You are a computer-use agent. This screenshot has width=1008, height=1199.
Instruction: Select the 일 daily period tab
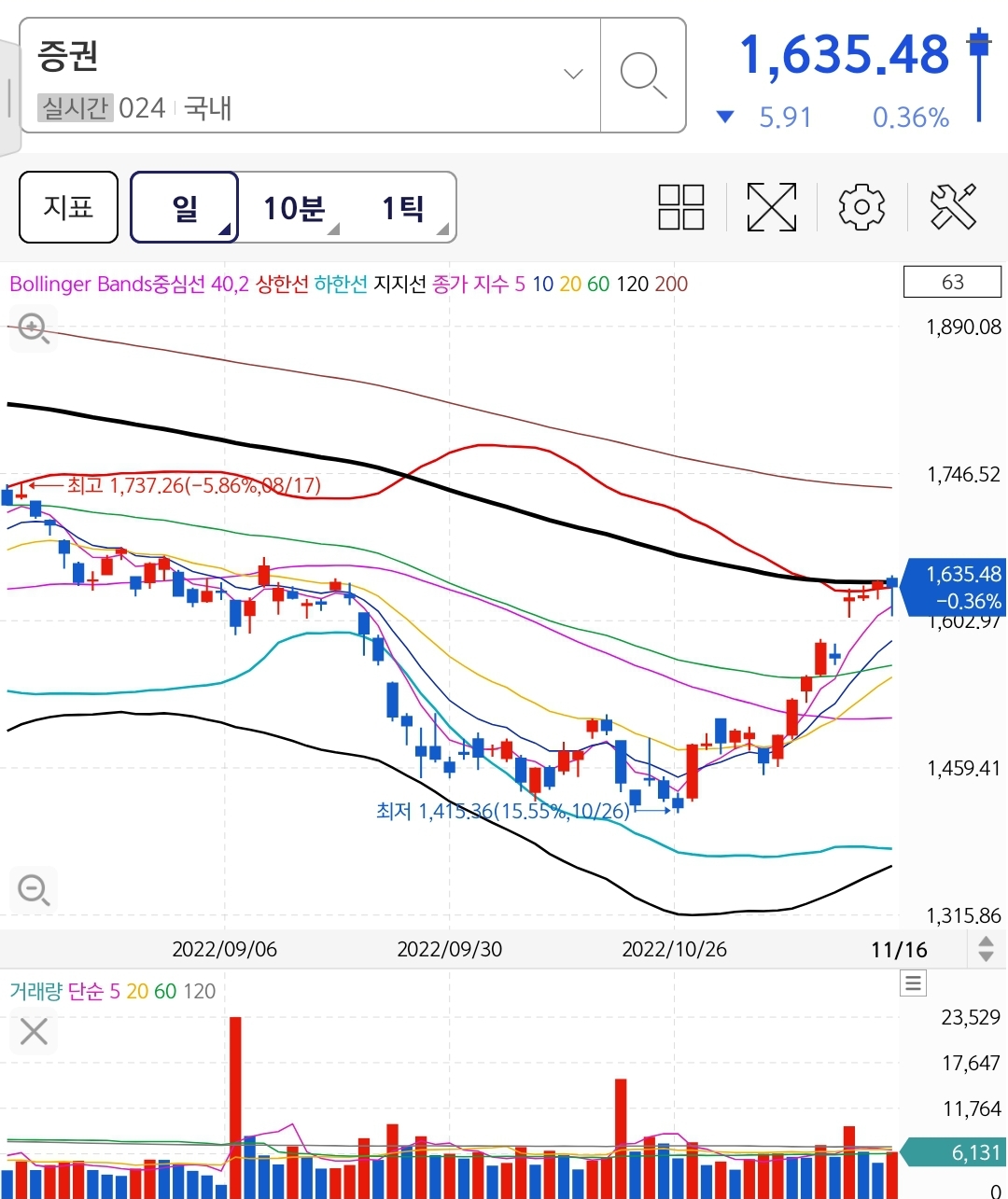185,207
